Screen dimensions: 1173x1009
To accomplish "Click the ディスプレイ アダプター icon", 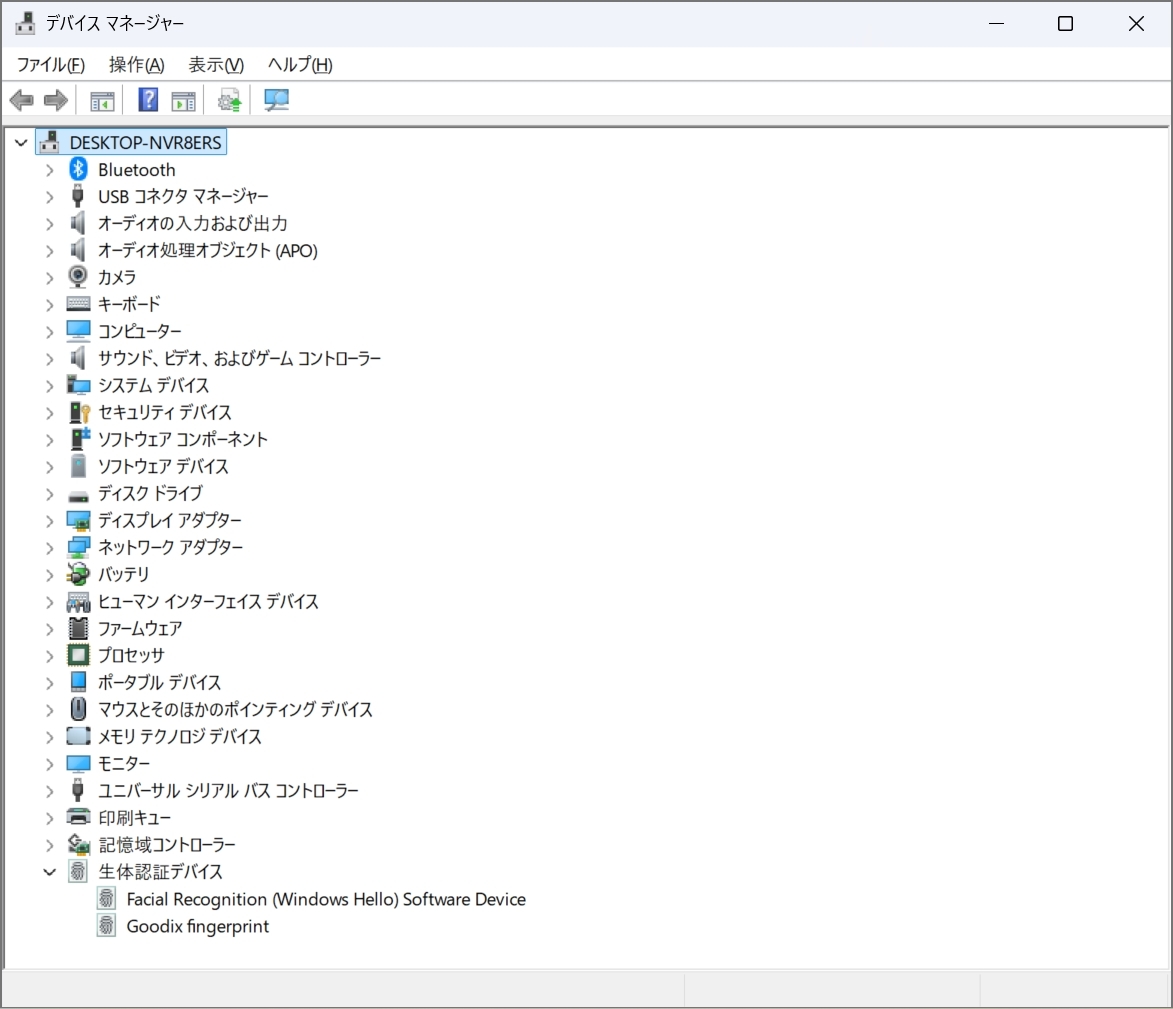I will pyautogui.click(x=78, y=520).
